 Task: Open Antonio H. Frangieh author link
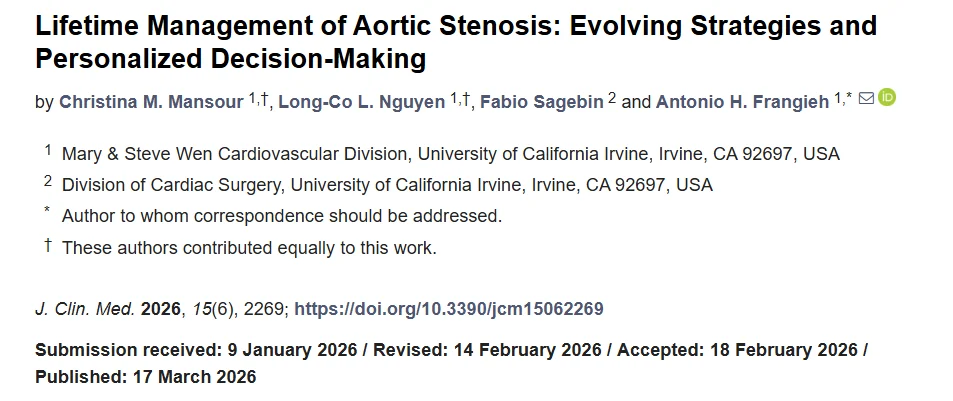point(742,102)
